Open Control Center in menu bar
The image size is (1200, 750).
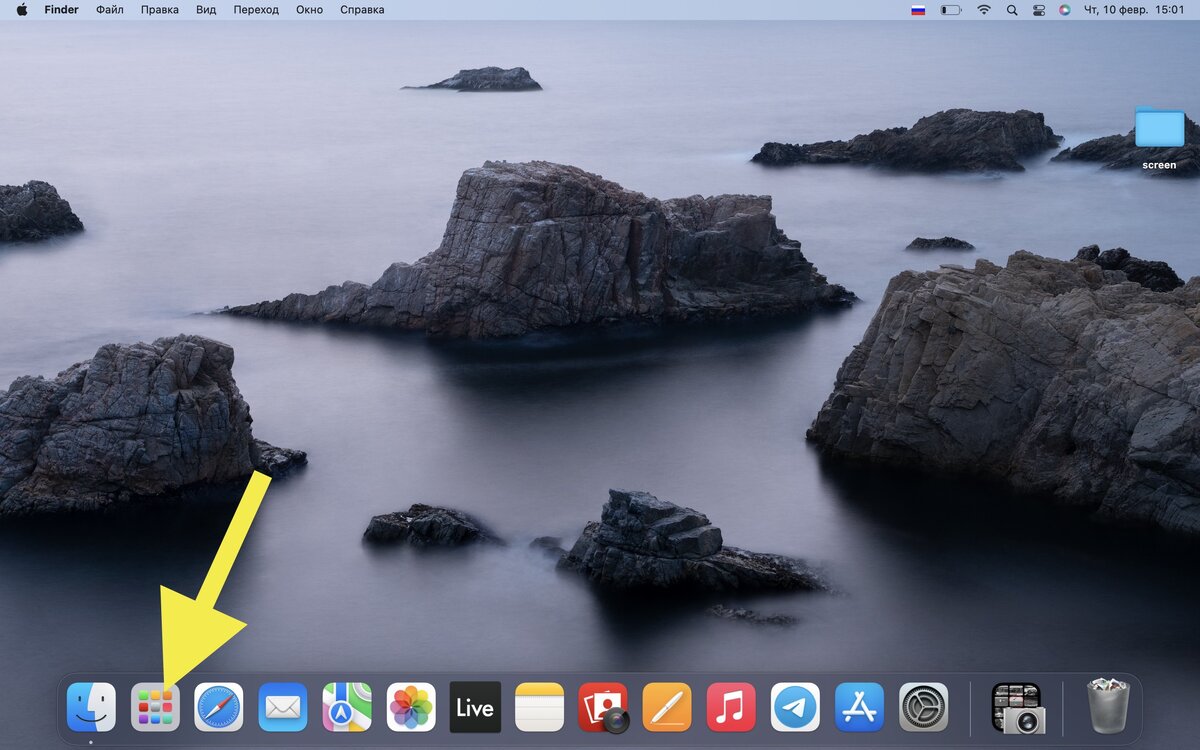[x=1038, y=10]
